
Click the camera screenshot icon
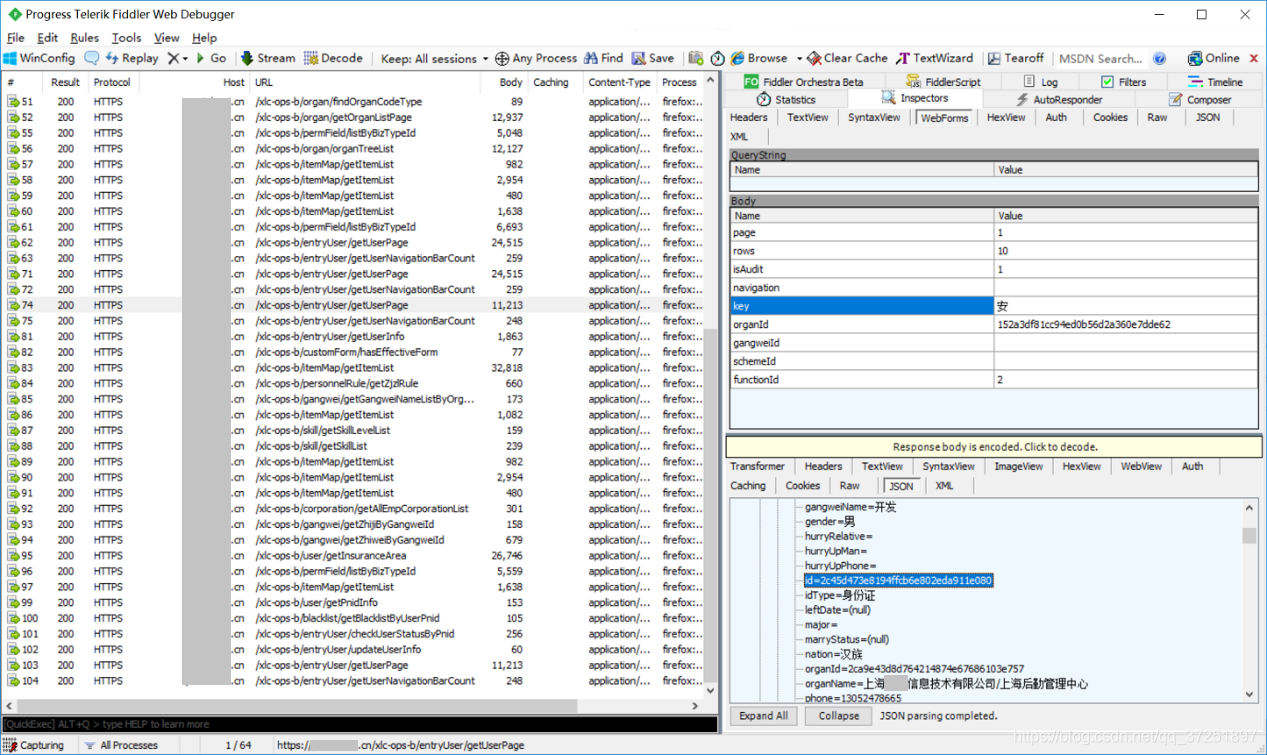pyautogui.click(x=696, y=58)
